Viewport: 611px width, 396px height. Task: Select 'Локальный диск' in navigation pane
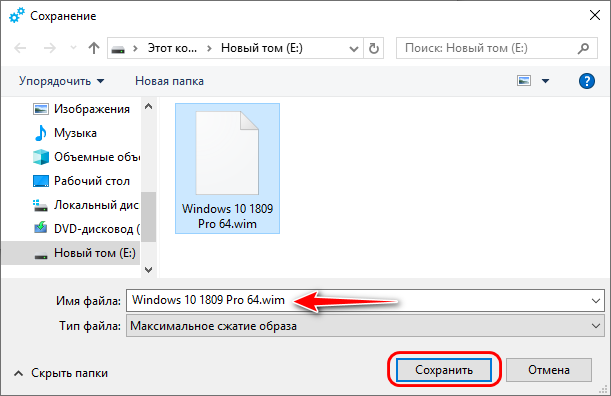pyautogui.click(x=96, y=205)
